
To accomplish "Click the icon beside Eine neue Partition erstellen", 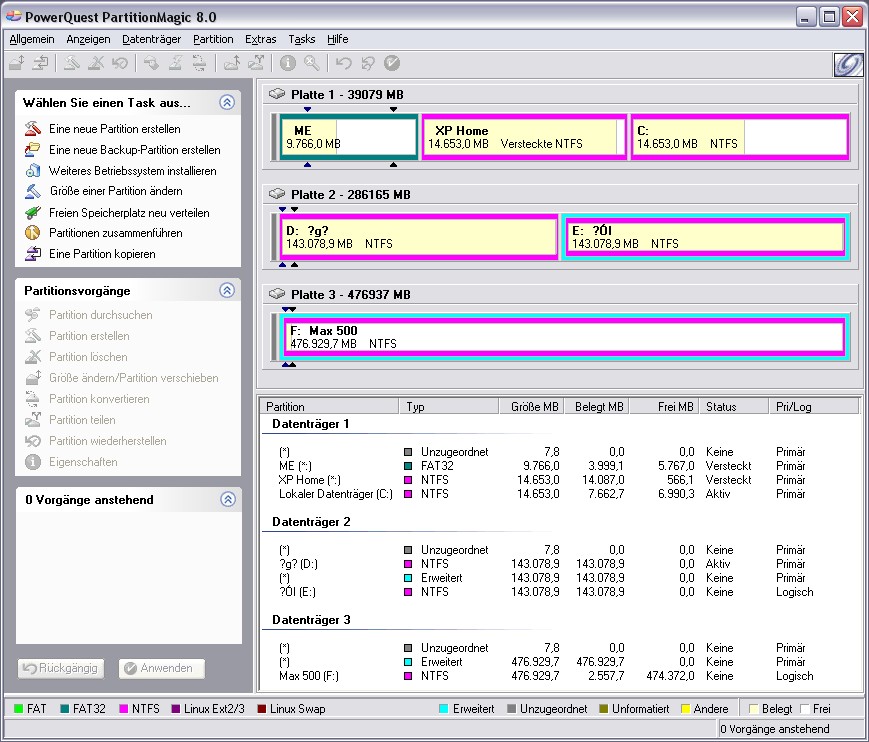I will (33, 129).
